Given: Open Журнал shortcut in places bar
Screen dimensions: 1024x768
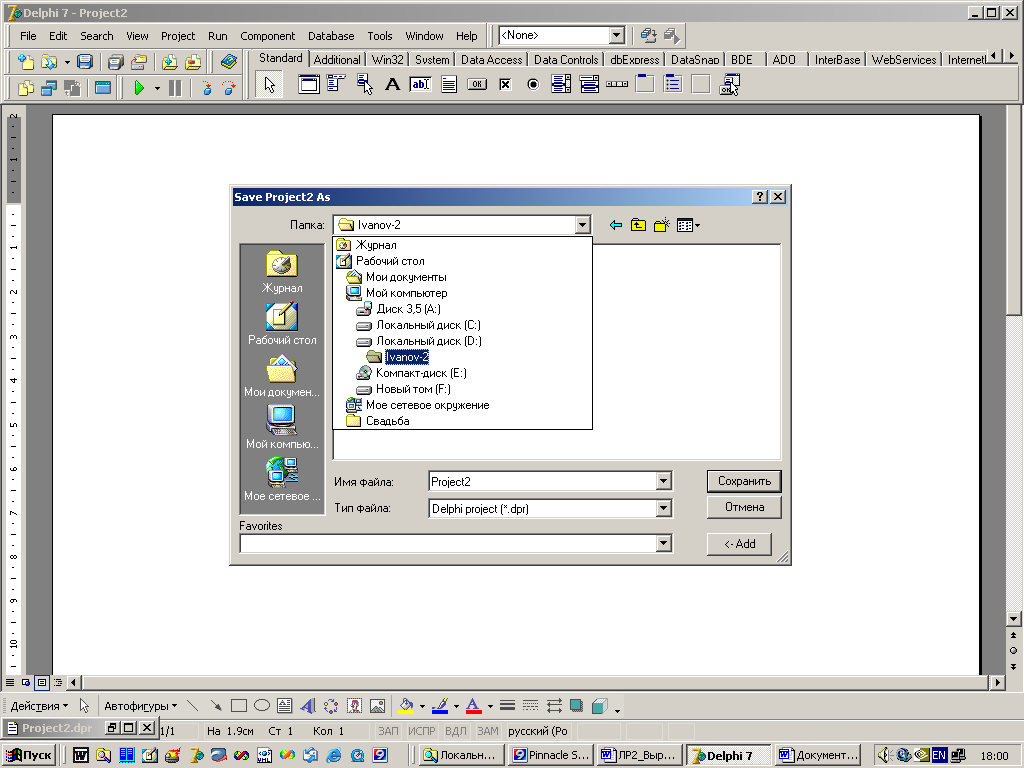Looking at the screenshot, I should [x=282, y=272].
